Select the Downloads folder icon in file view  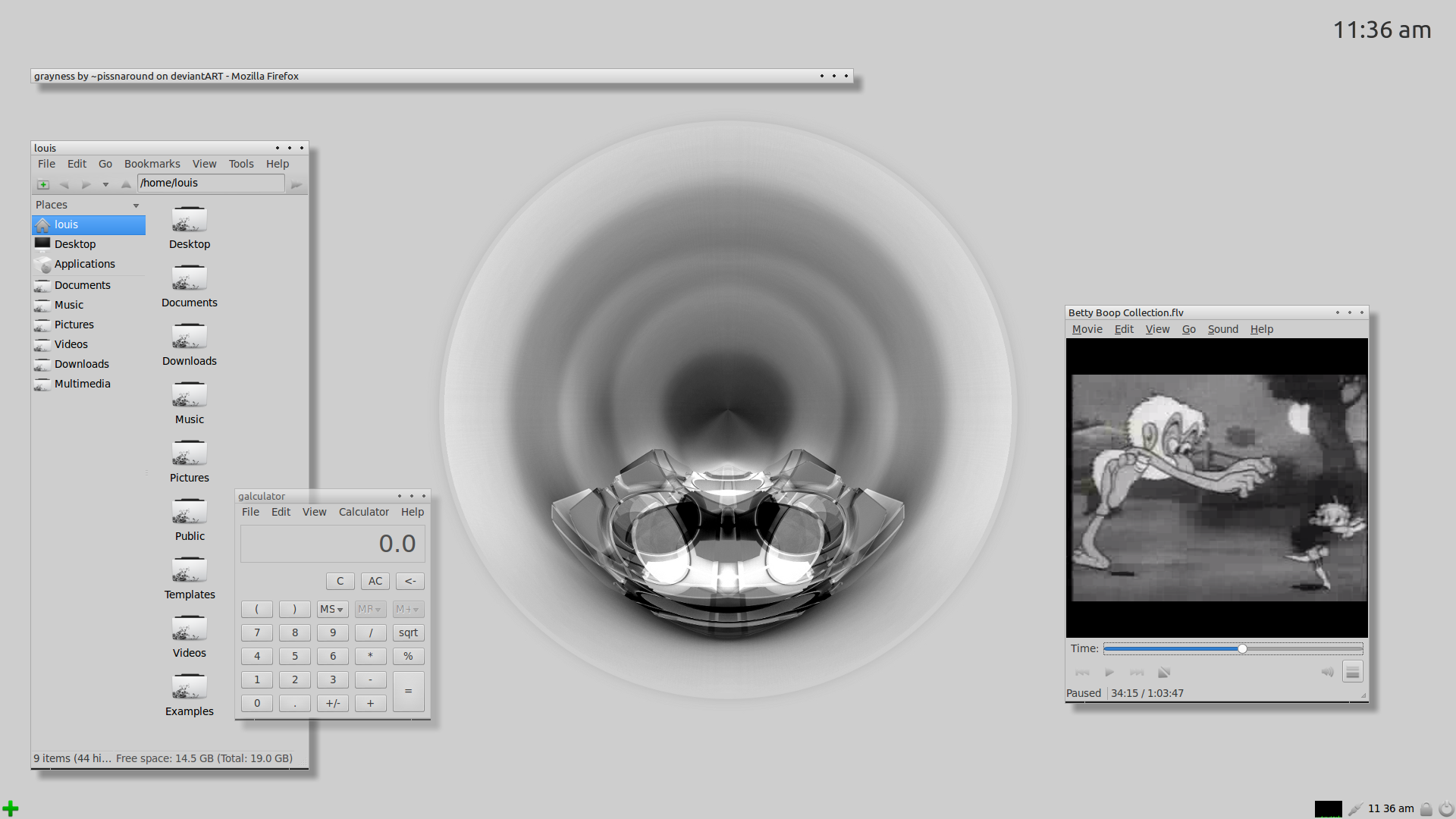pos(190,337)
